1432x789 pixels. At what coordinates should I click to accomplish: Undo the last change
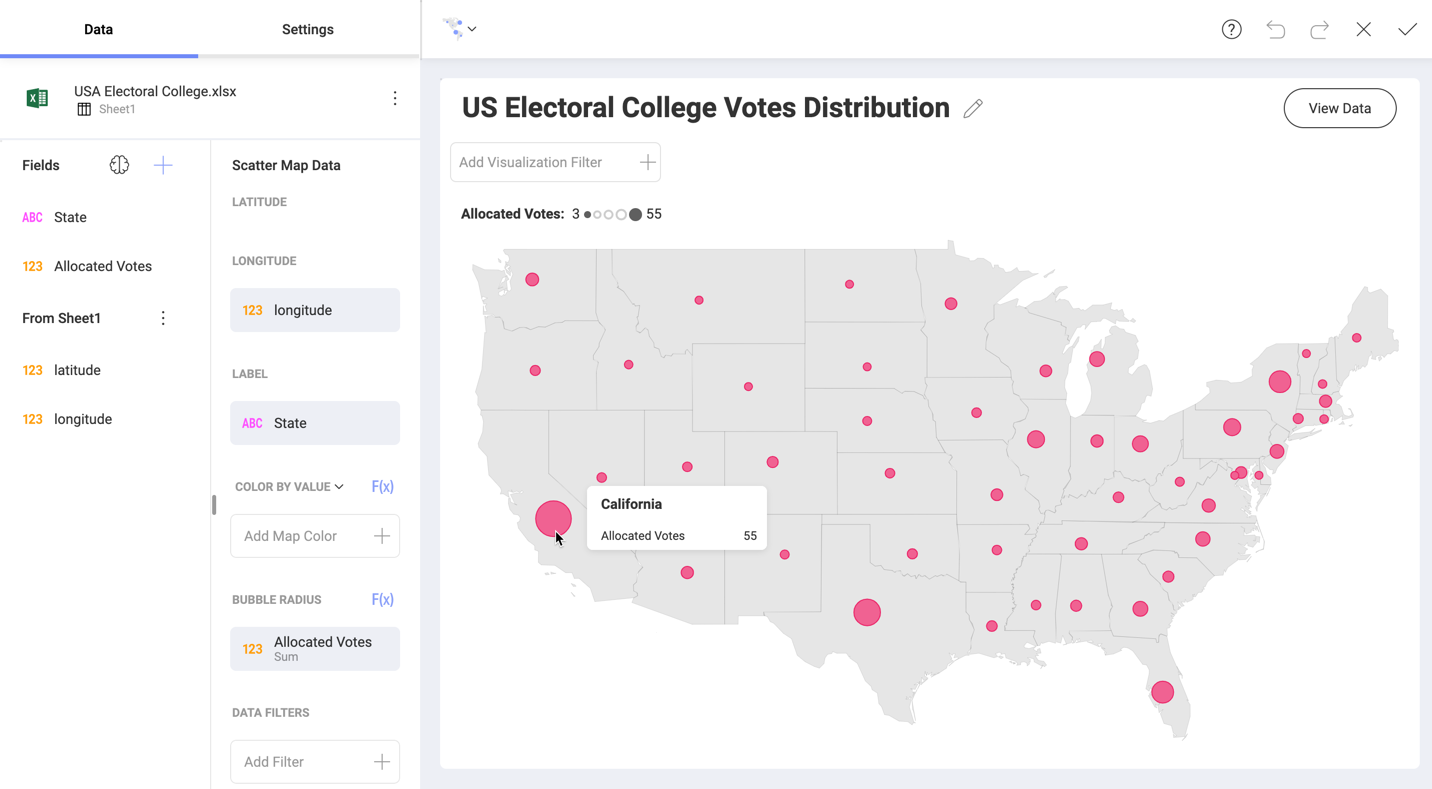pos(1275,29)
